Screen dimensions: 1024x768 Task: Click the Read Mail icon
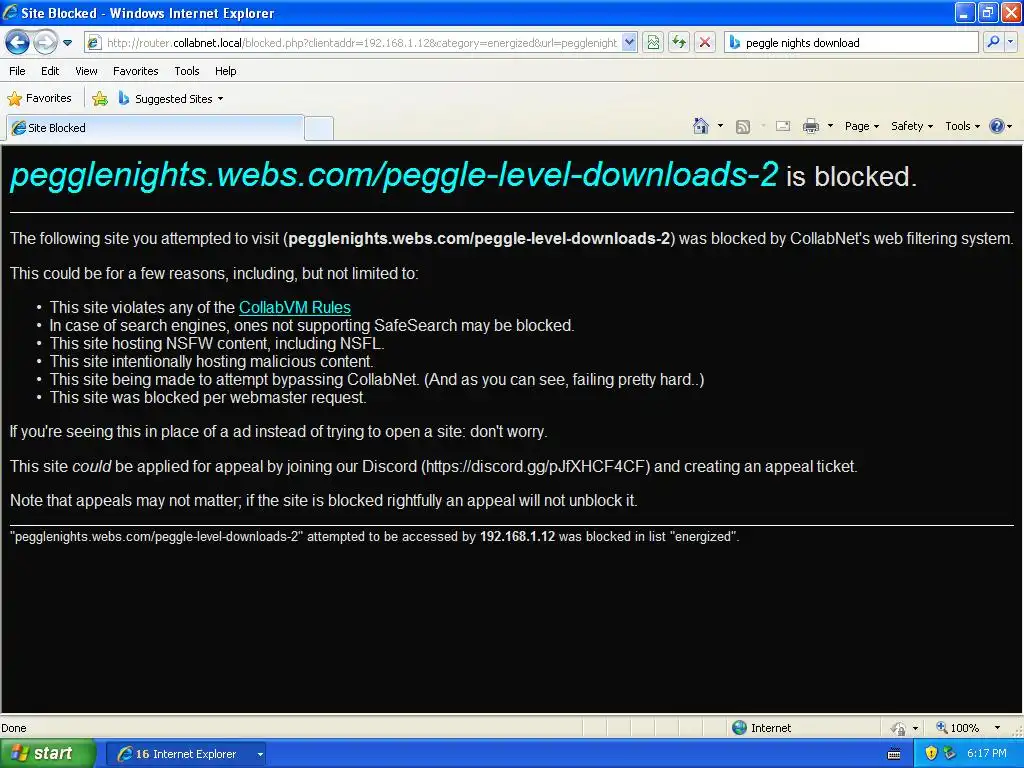[x=783, y=126]
